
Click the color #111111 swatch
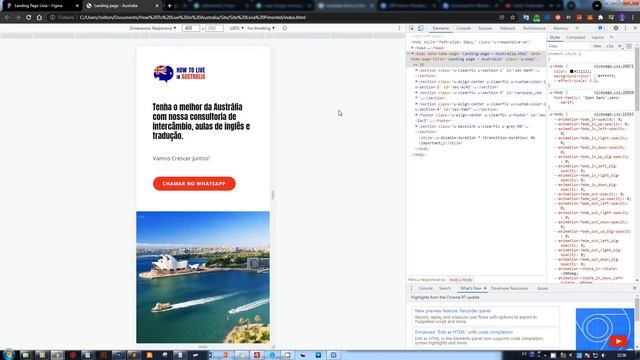tap(571, 71)
